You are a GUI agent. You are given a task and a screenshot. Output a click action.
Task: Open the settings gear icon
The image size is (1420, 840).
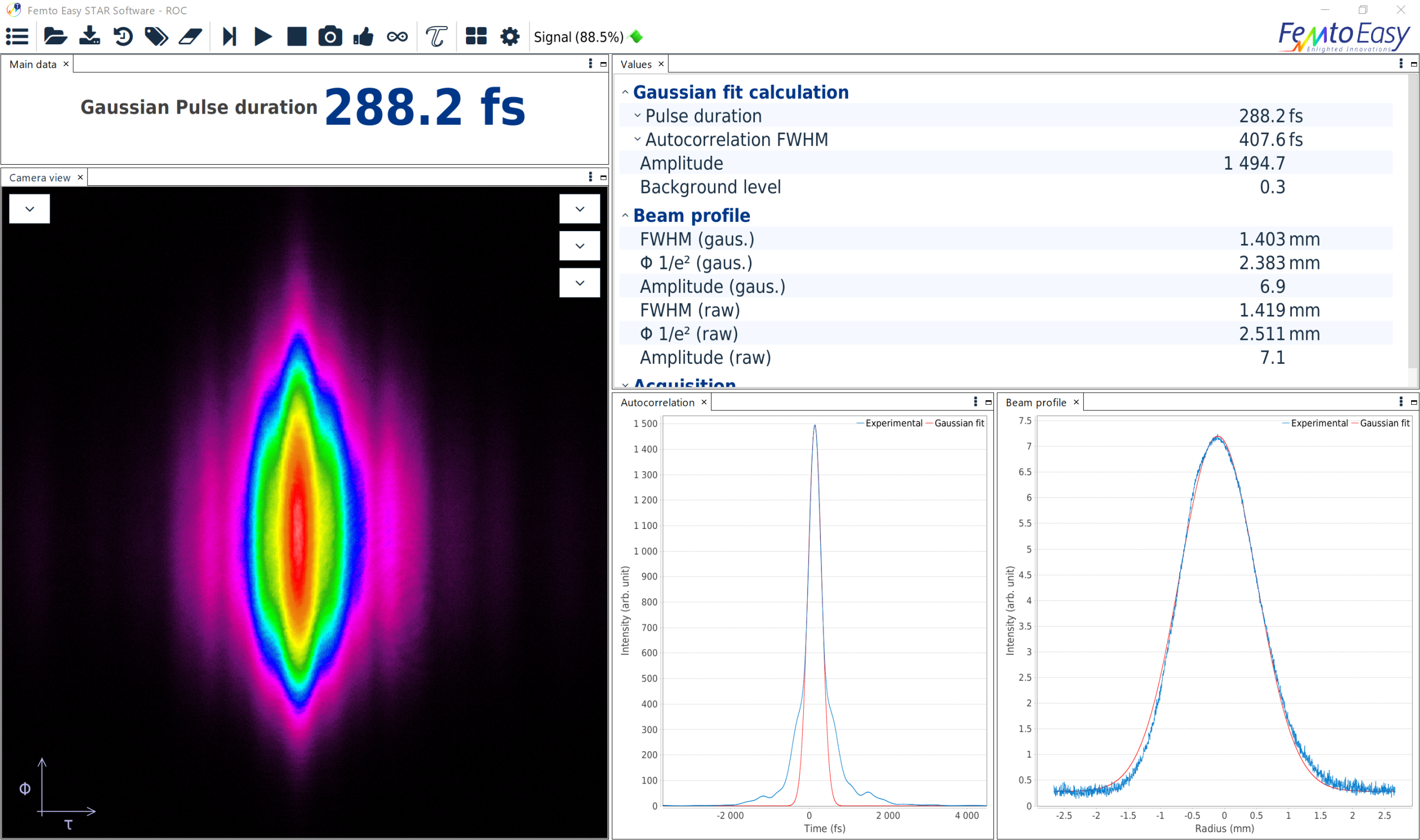[x=510, y=37]
